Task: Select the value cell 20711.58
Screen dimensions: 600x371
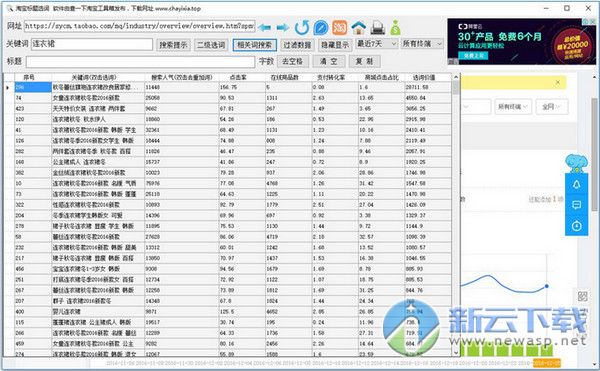Action: pyautogui.click(x=428, y=87)
